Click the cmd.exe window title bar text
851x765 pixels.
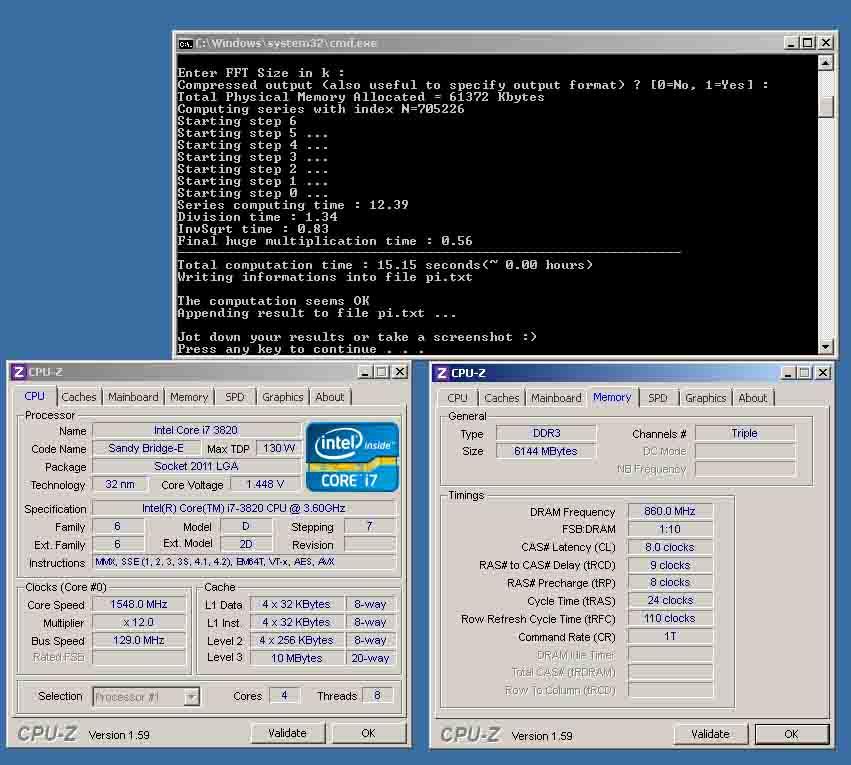point(286,43)
